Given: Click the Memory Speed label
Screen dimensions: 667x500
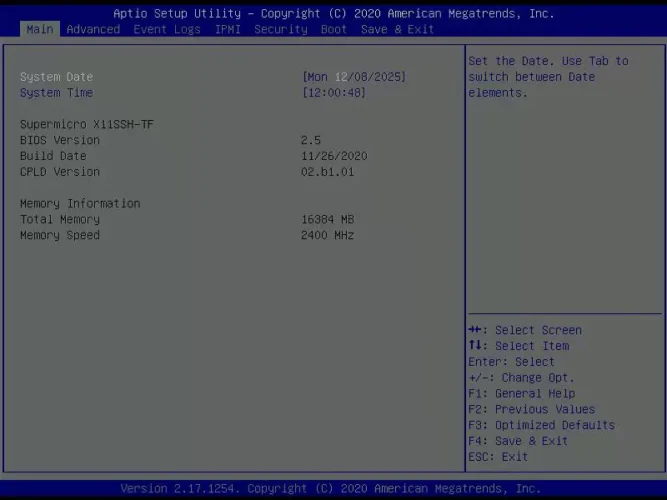Looking at the screenshot, I should (x=60, y=235).
